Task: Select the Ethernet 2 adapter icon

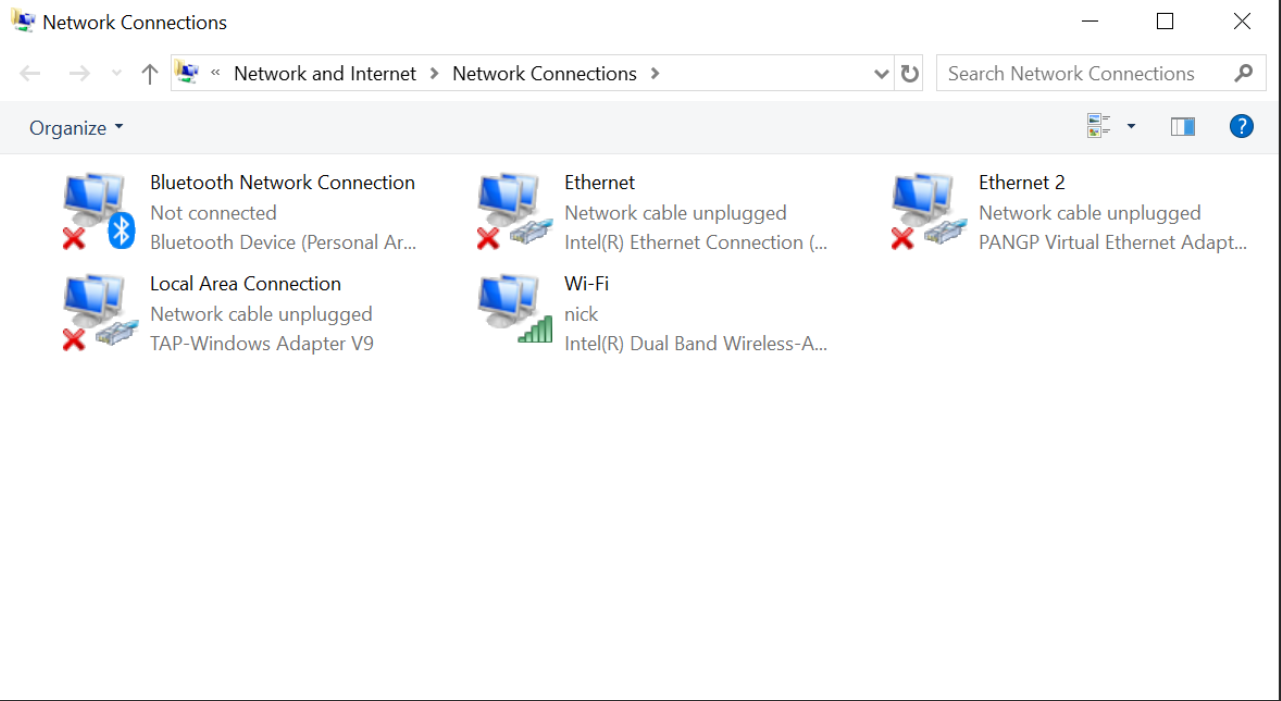Action: click(927, 212)
